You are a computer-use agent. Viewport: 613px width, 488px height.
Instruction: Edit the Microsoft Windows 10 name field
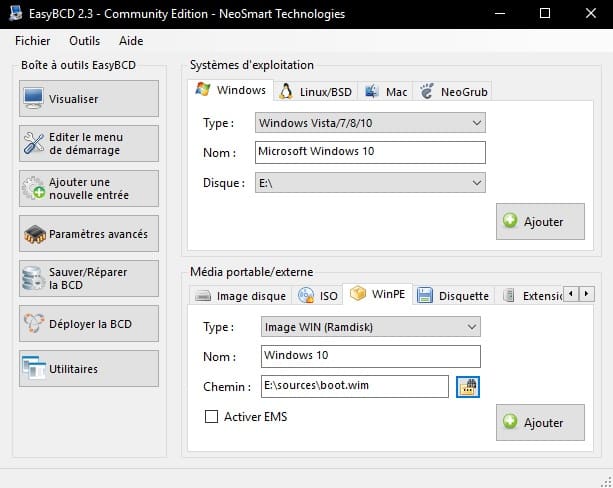point(370,152)
